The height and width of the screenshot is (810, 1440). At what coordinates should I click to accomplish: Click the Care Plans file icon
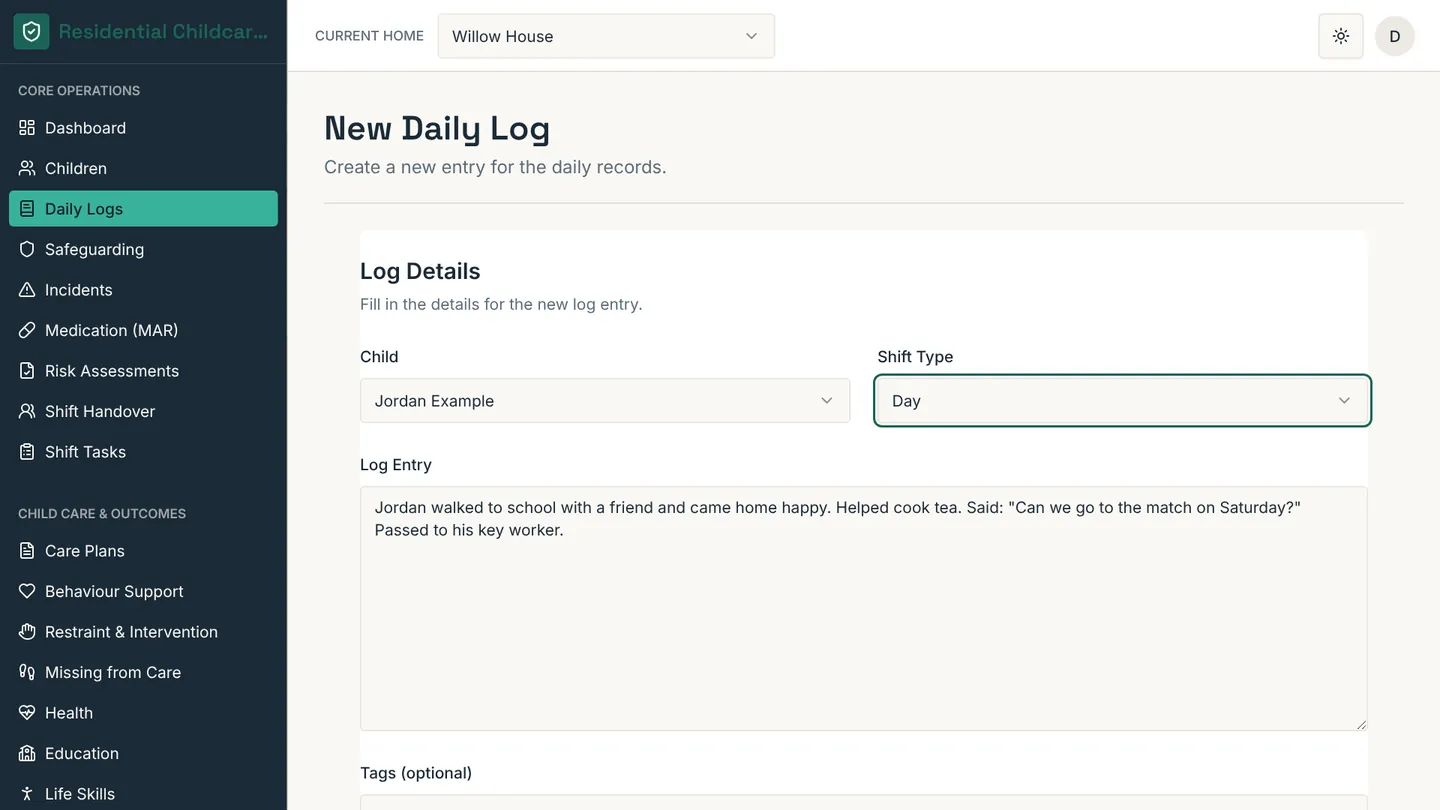[x=27, y=551]
